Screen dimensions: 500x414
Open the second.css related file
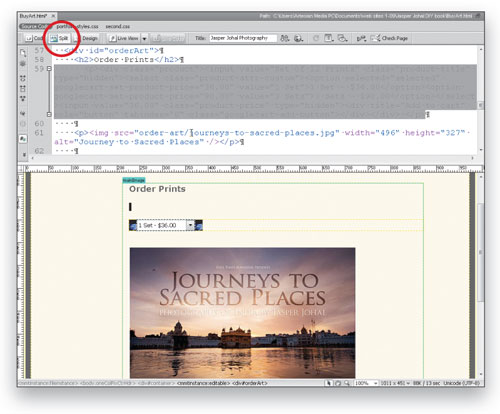117,26
